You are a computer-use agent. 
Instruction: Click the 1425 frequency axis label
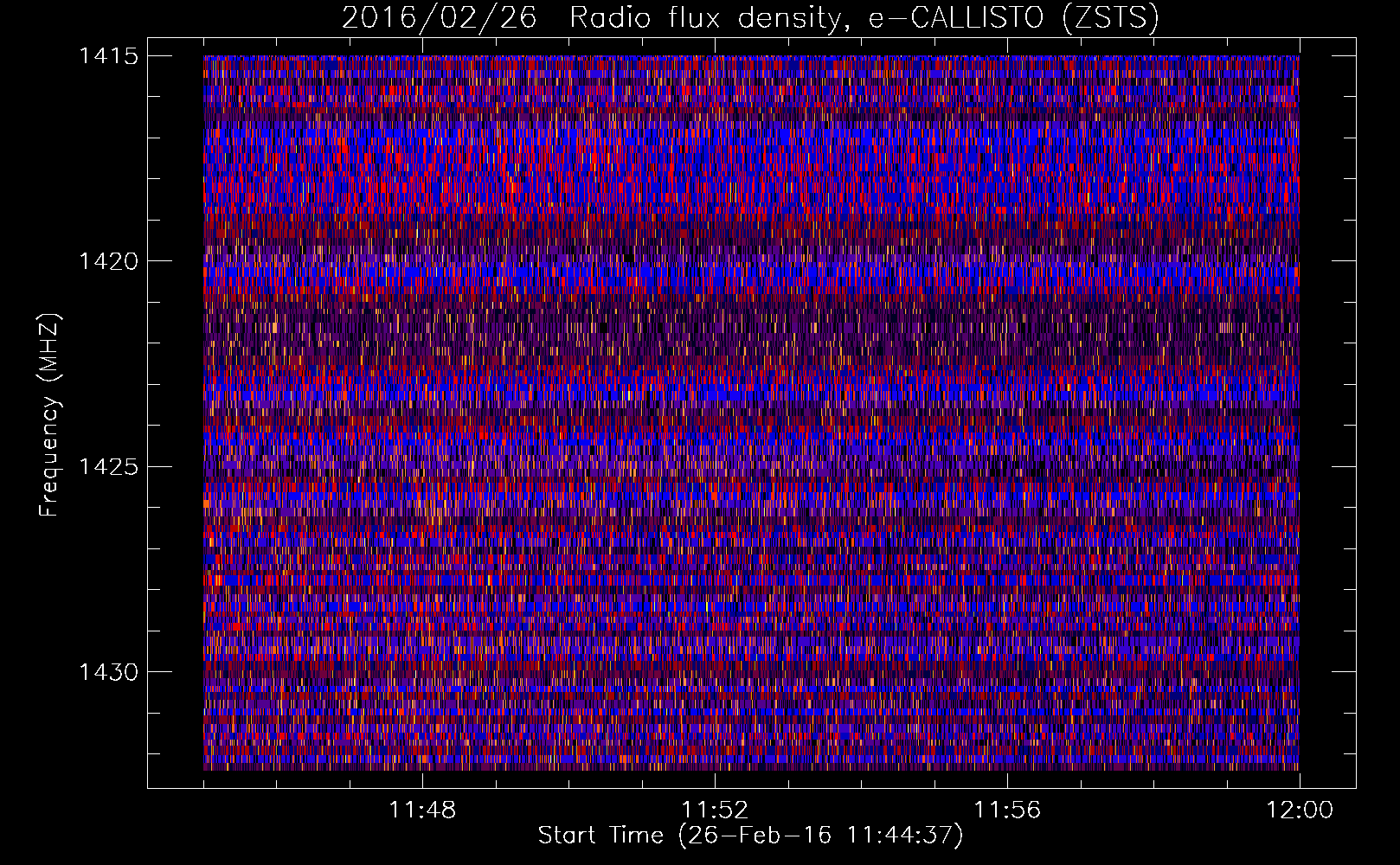pos(108,467)
